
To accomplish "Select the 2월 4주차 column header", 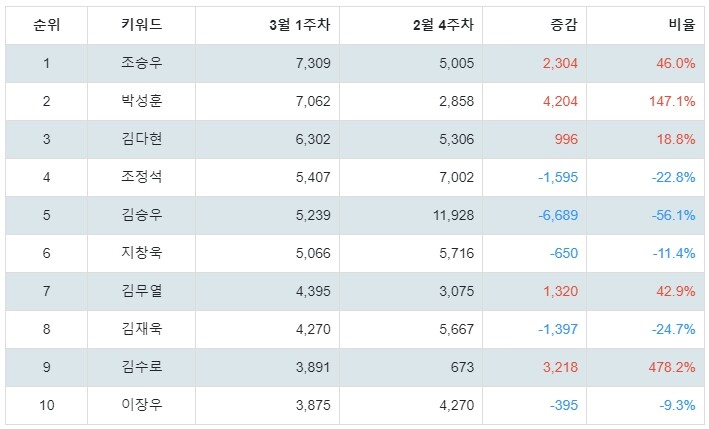I will pyautogui.click(x=443, y=24).
